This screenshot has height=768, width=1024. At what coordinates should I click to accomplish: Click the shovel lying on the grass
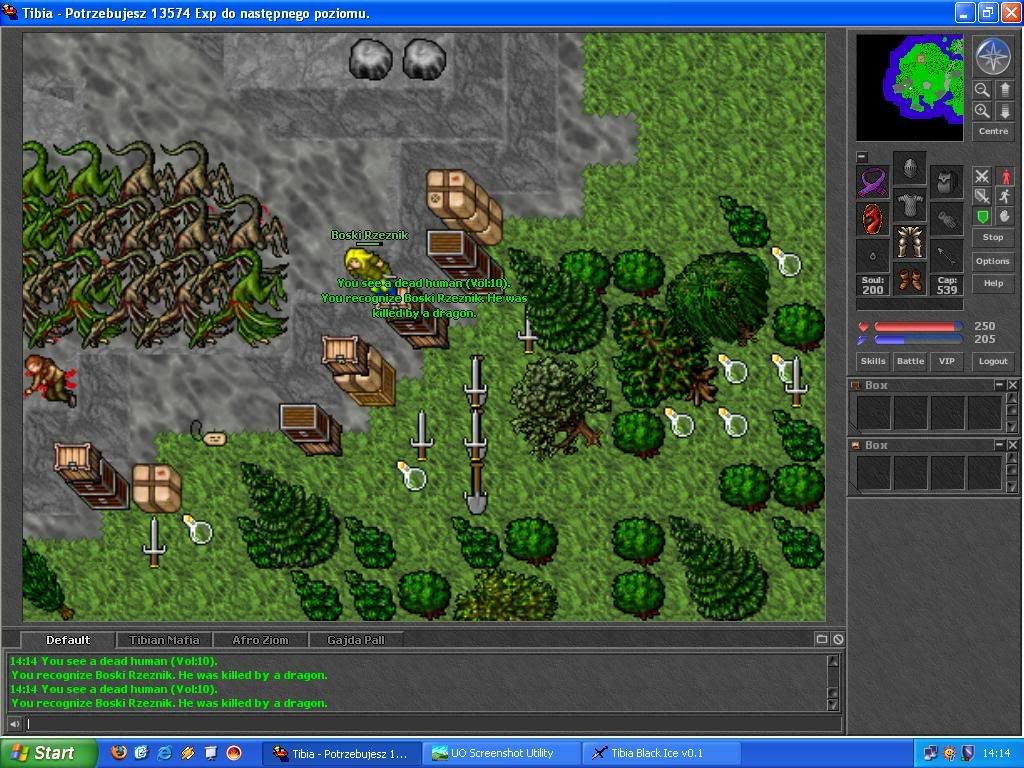point(477,487)
